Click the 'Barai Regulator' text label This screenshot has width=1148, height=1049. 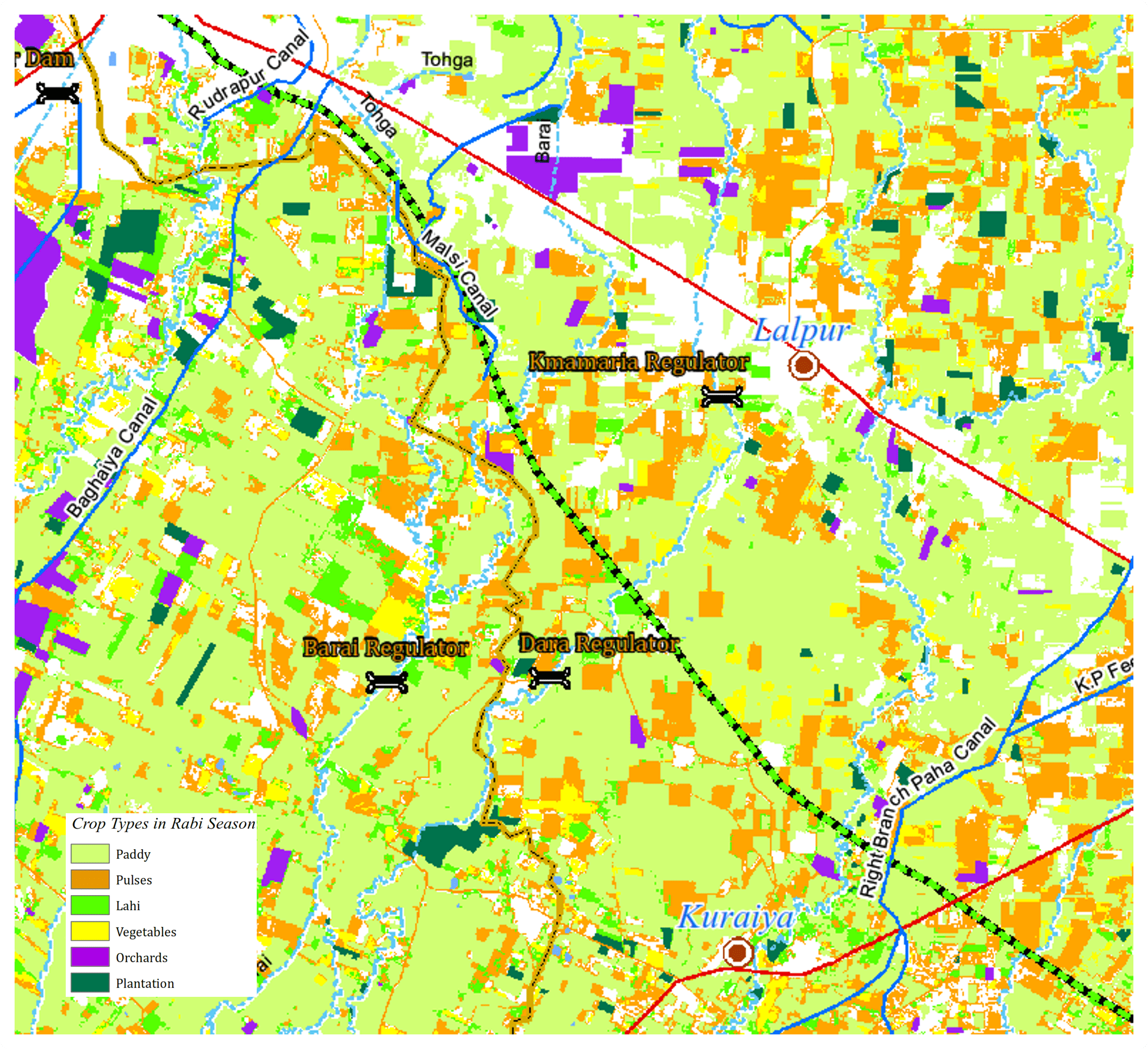pos(386,648)
